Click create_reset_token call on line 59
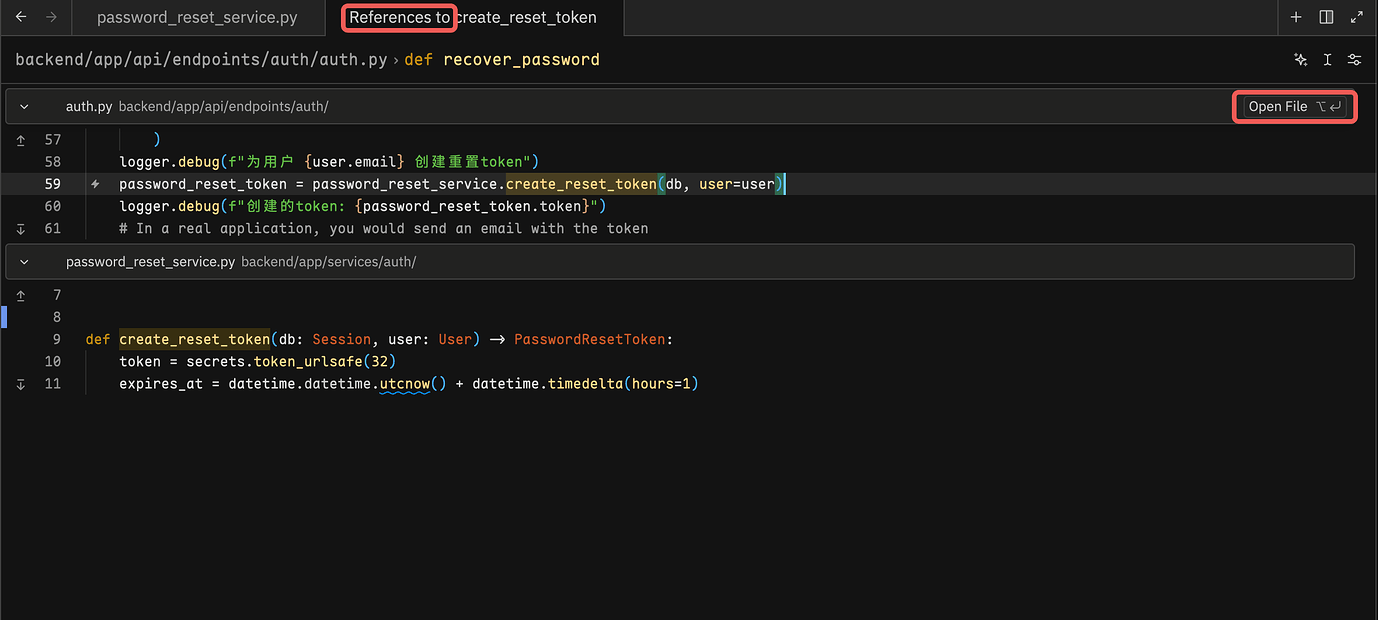The image size is (1378, 620). (x=582, y=184)
